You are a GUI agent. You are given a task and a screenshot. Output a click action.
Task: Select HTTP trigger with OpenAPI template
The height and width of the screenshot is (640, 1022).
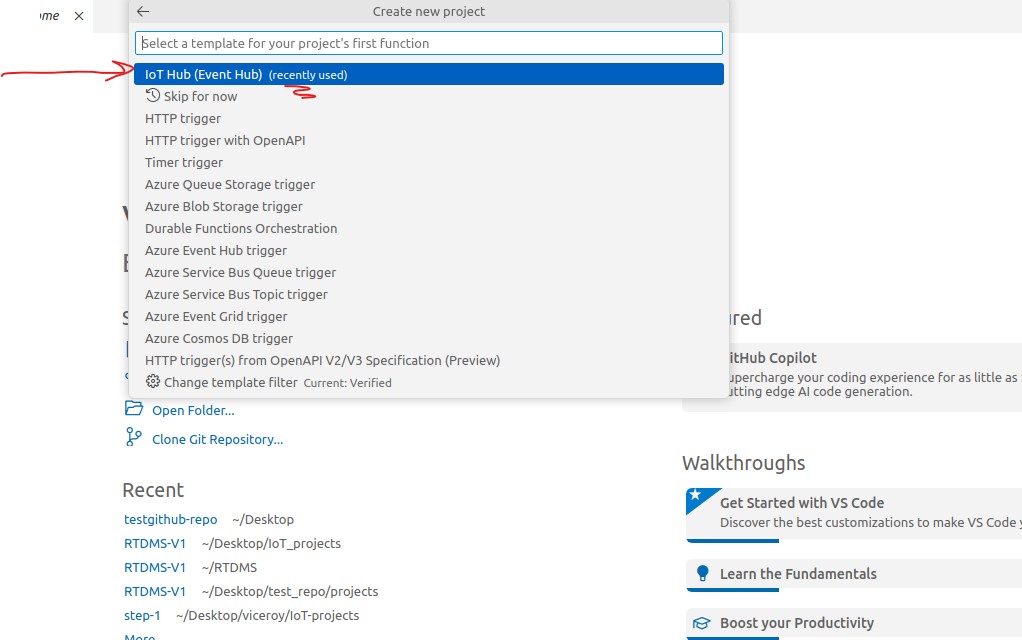click(429, 141)
